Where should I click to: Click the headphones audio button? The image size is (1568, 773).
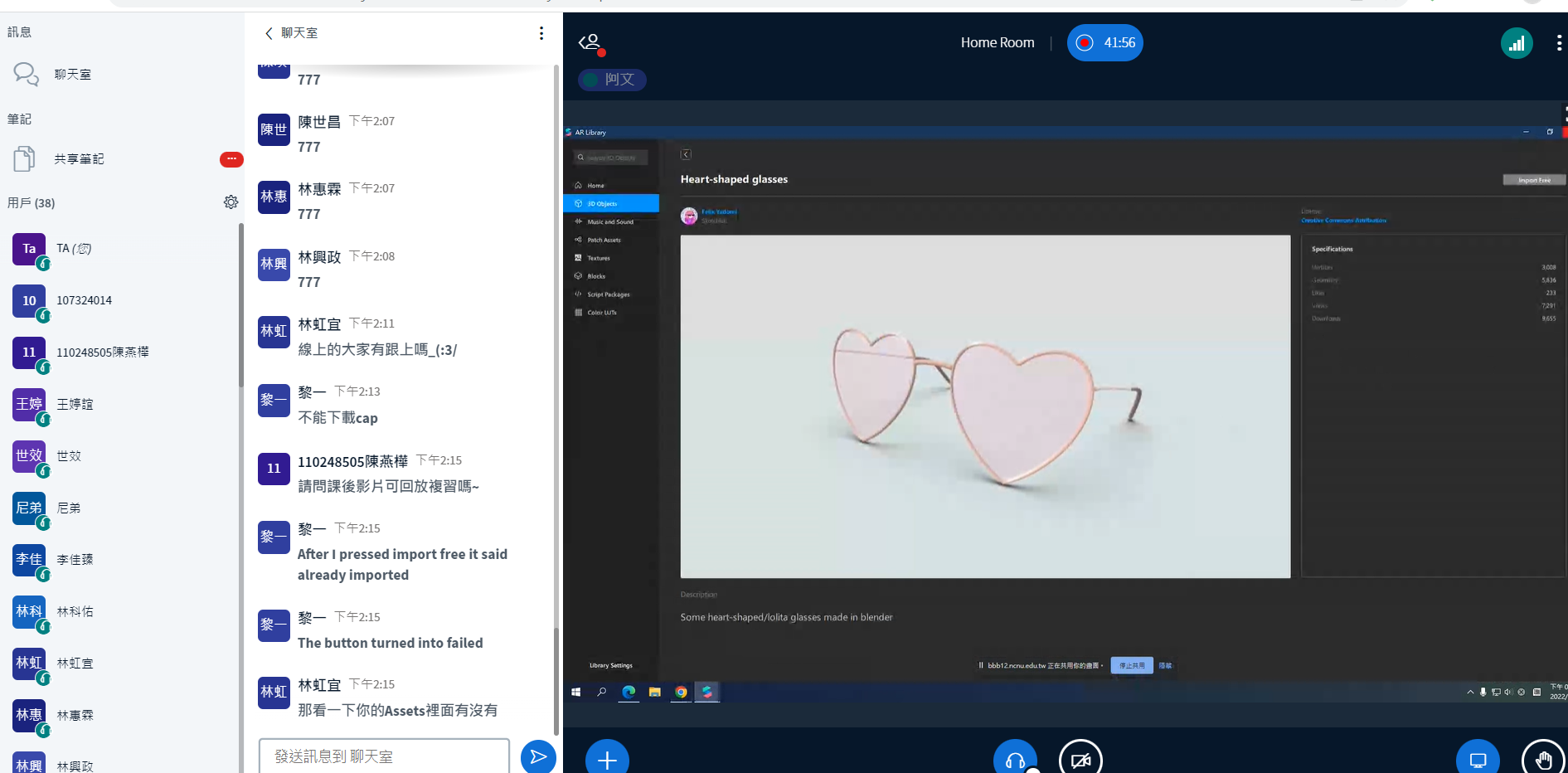coord(1015,759)
